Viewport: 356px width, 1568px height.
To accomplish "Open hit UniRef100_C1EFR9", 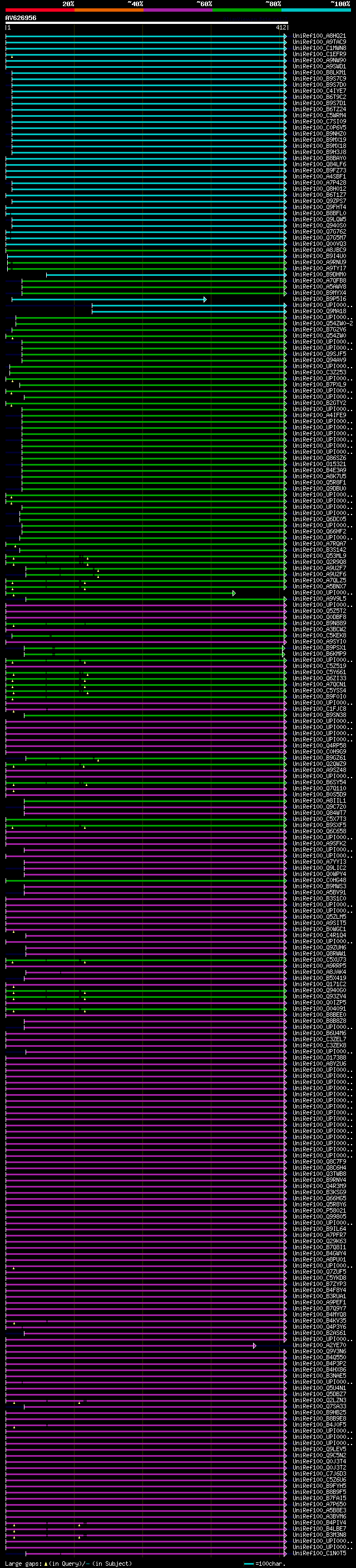I will click(319, 54).
